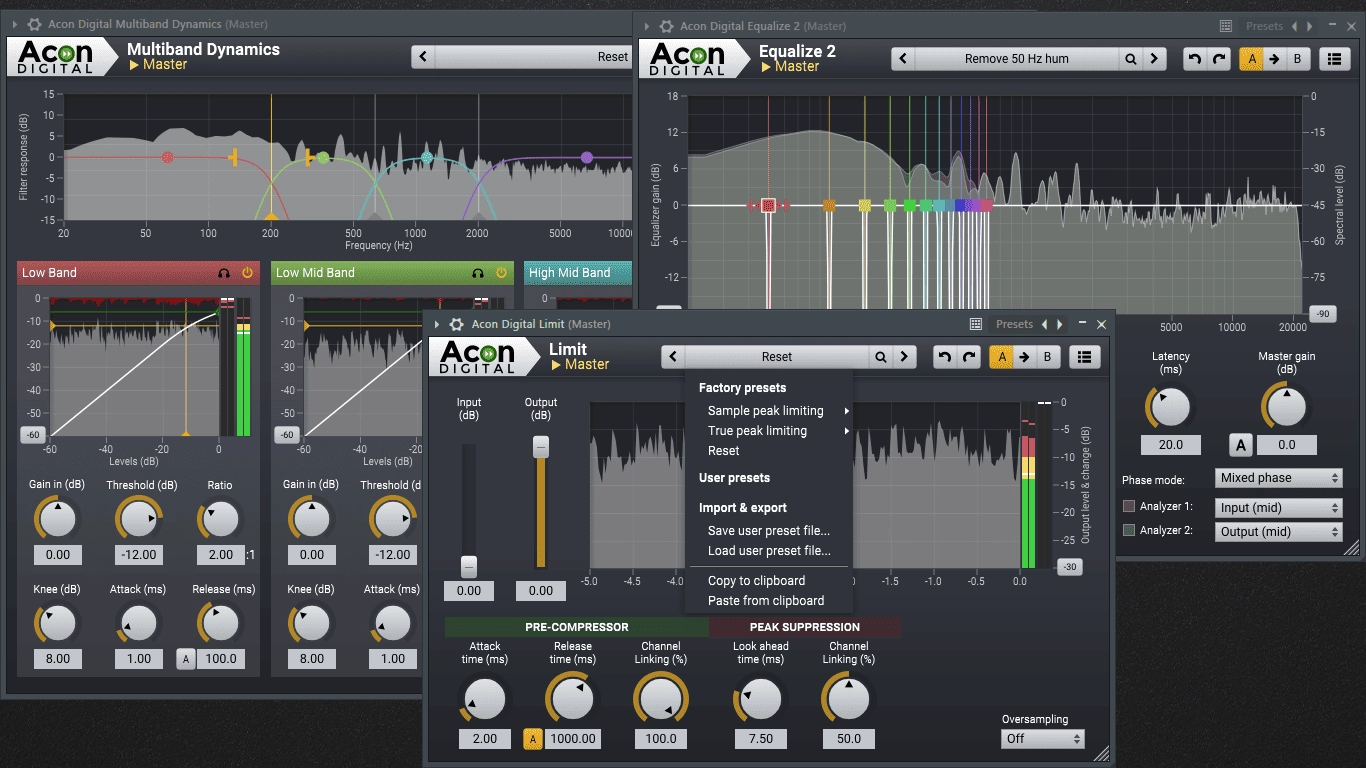Click the Limit Release time field 1000.00

573,739
